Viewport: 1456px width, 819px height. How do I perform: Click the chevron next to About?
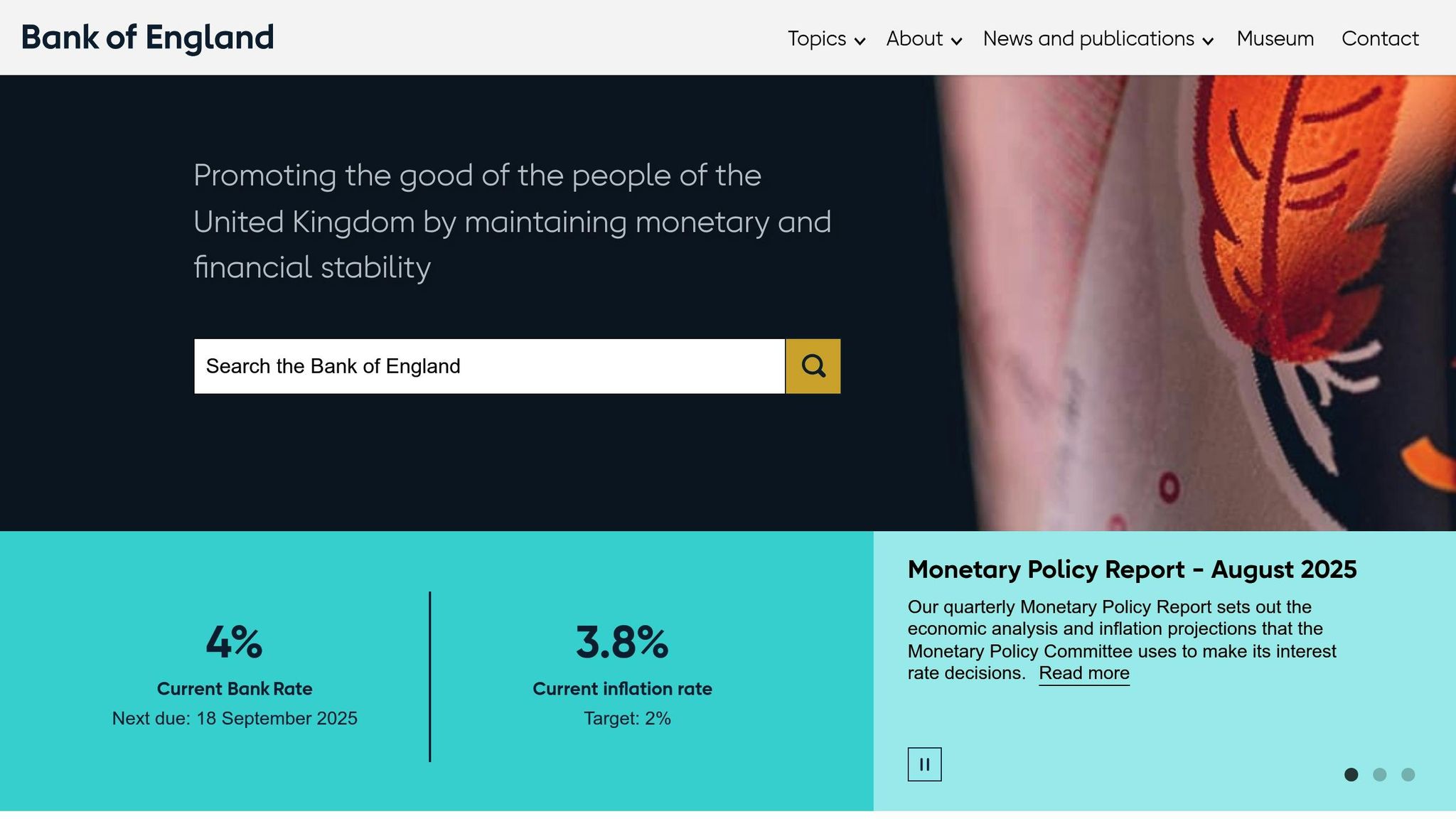click(956, 41)
